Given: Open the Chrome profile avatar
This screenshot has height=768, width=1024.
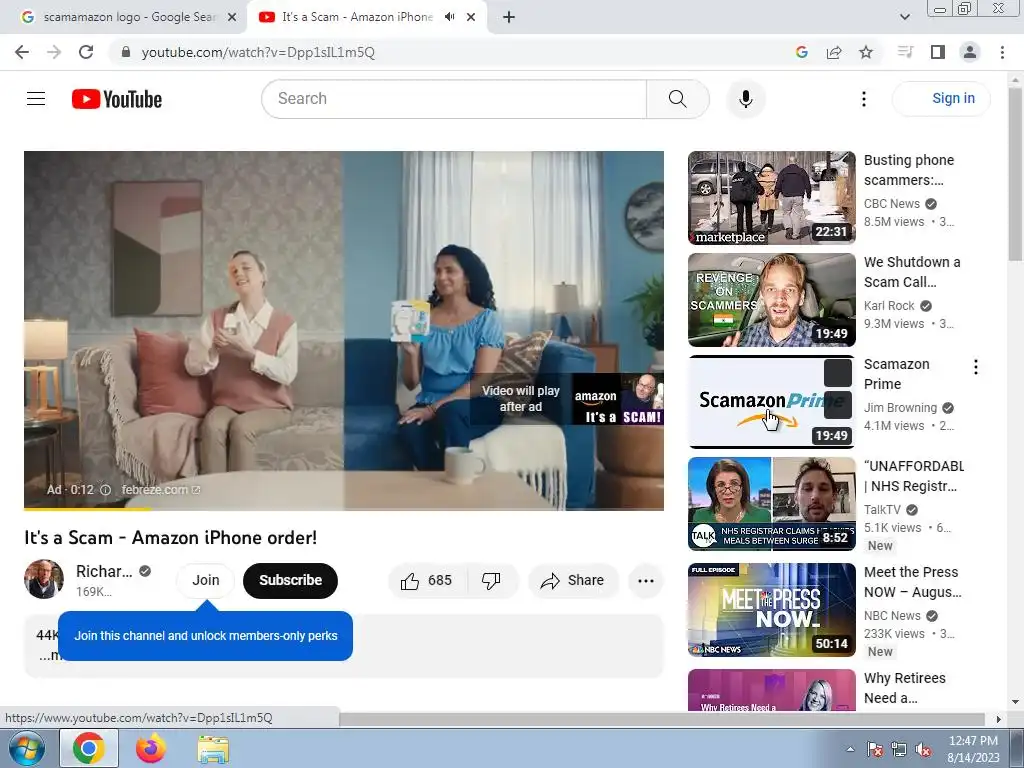Looking at the screenshot, I should click(x=970, y=52).
